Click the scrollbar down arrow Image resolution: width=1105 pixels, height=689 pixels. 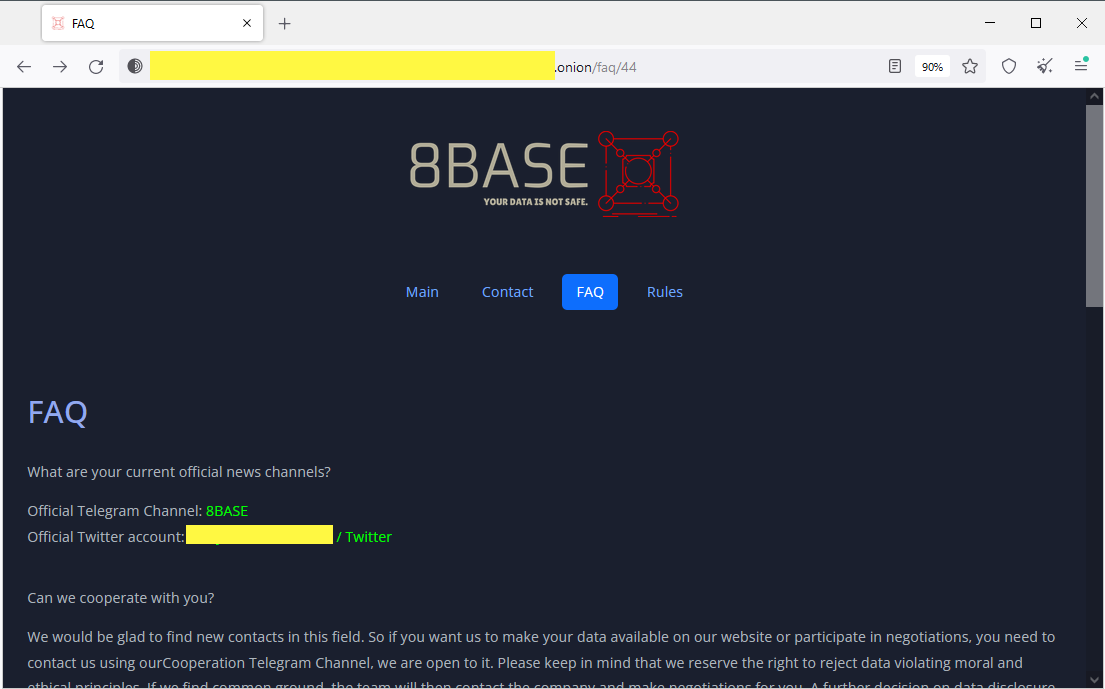point(1094,680)
